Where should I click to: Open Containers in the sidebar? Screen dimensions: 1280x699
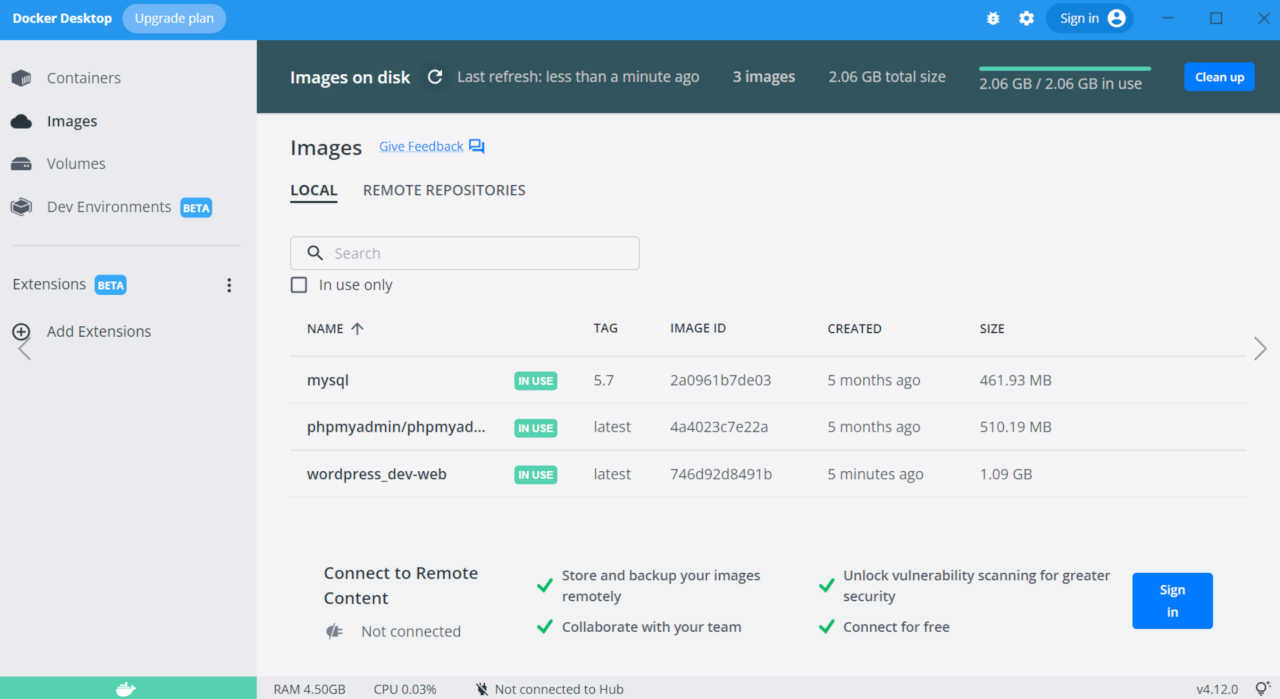coord(83,78)
